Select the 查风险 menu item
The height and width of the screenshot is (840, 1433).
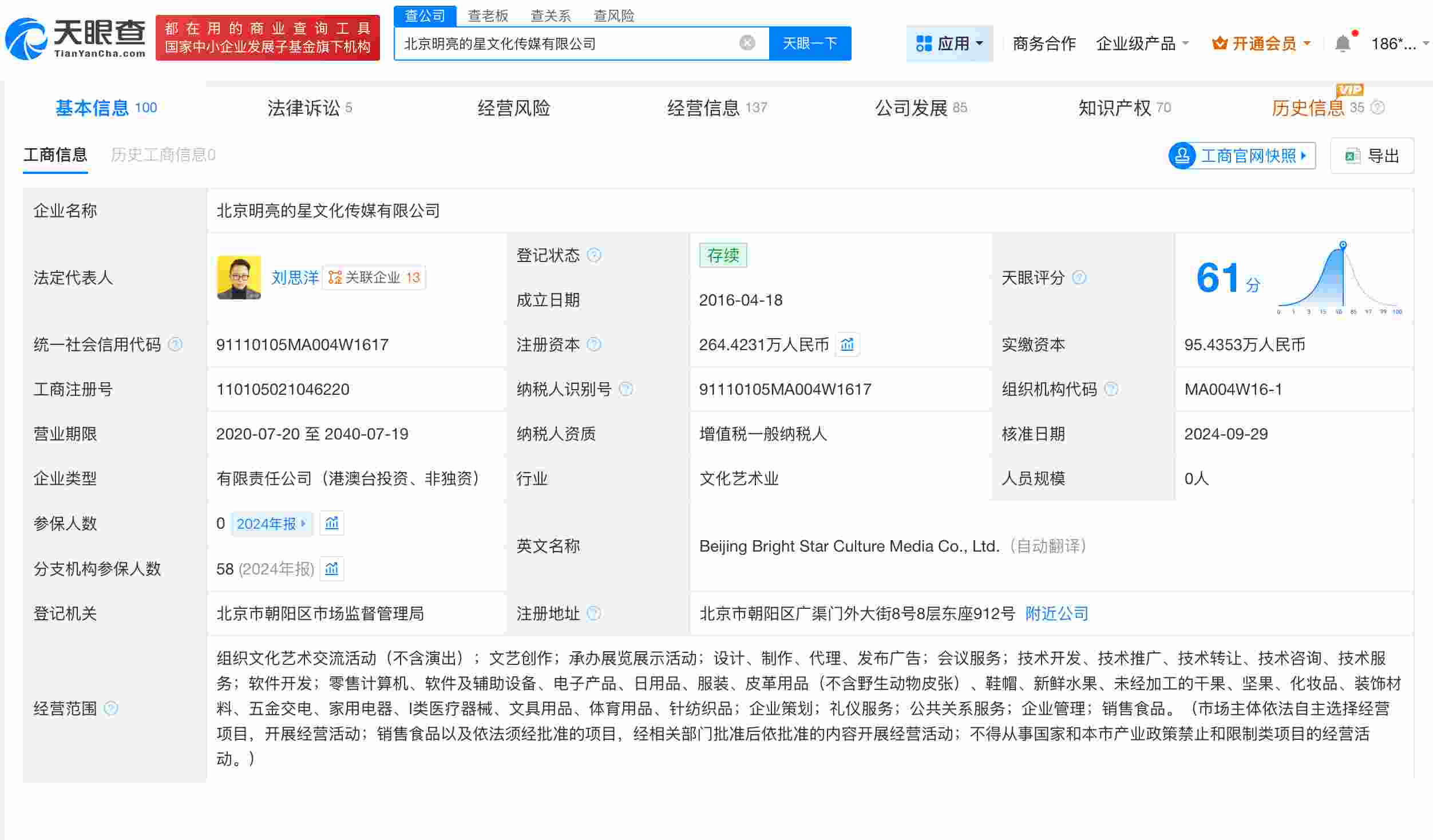(x=613, y=15)
